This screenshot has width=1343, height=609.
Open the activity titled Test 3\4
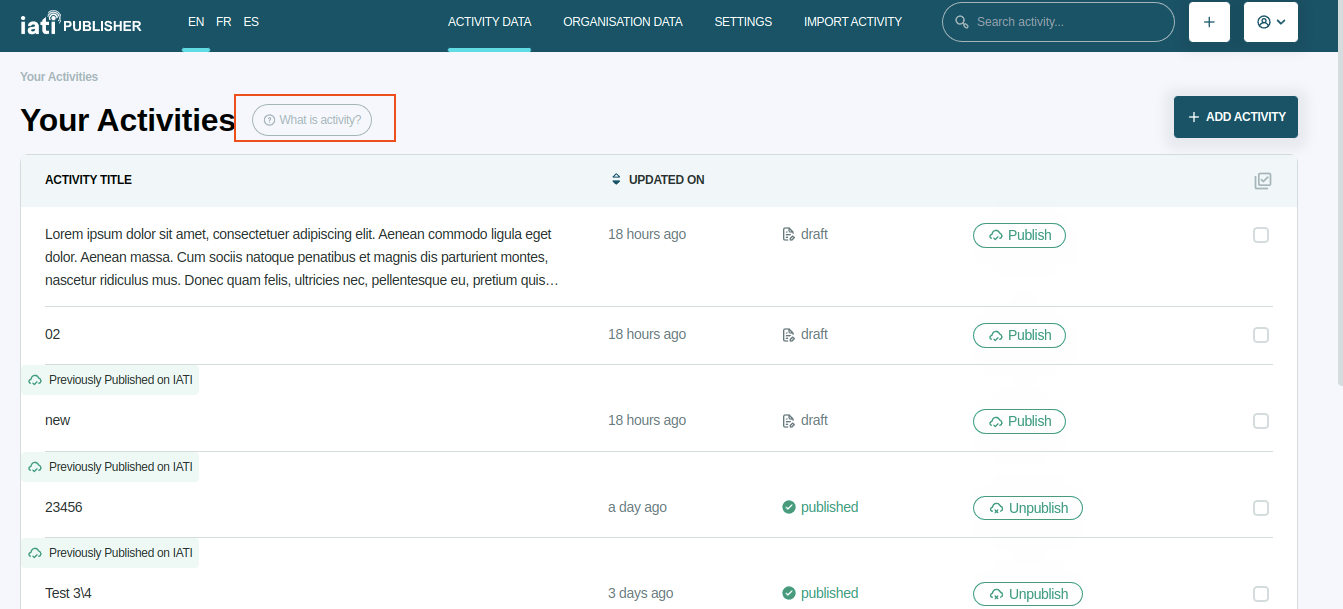click(x=69, y=593)
